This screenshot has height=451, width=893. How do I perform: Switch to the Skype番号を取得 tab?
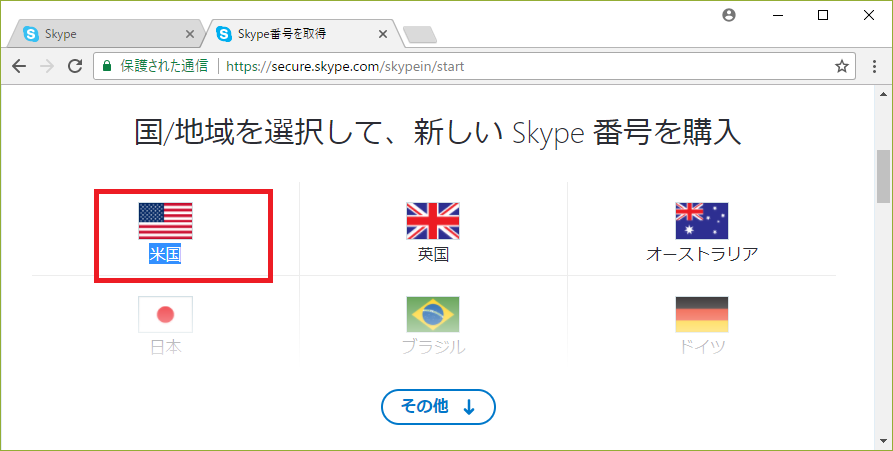[302, 34]
